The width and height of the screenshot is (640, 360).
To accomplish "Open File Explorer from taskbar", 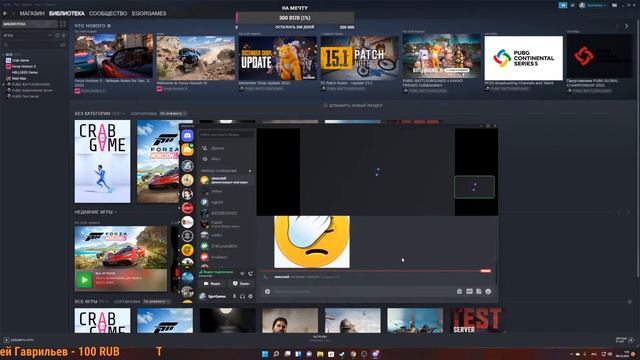I will click(320, 354).
